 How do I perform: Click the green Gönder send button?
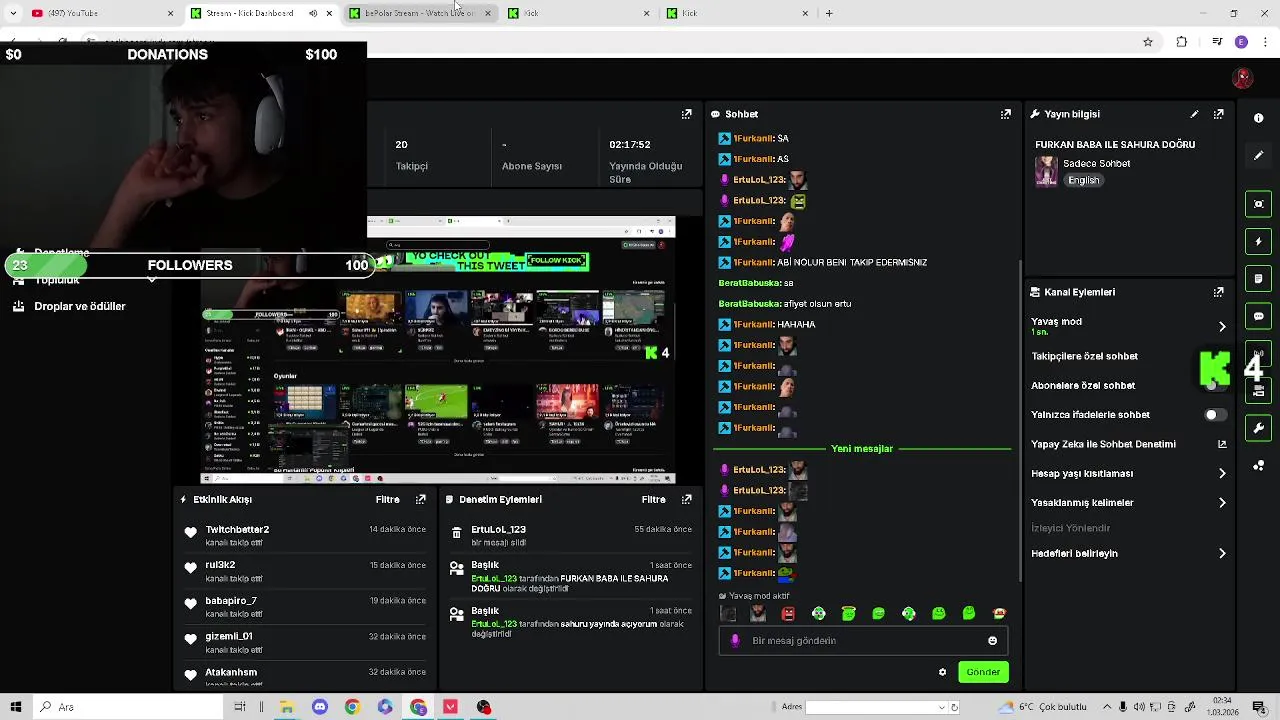click(x=983, y=672)
